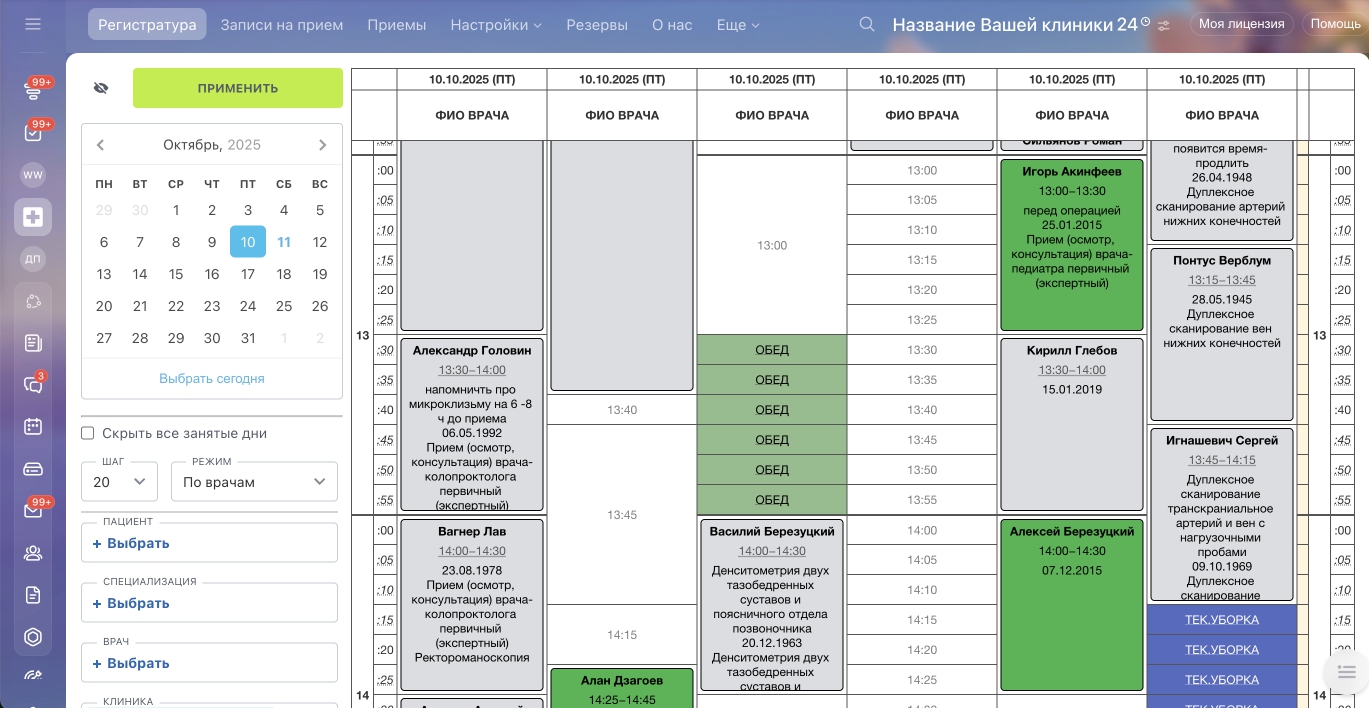Open the О нас tab
1369x708 pixels.
672,25
